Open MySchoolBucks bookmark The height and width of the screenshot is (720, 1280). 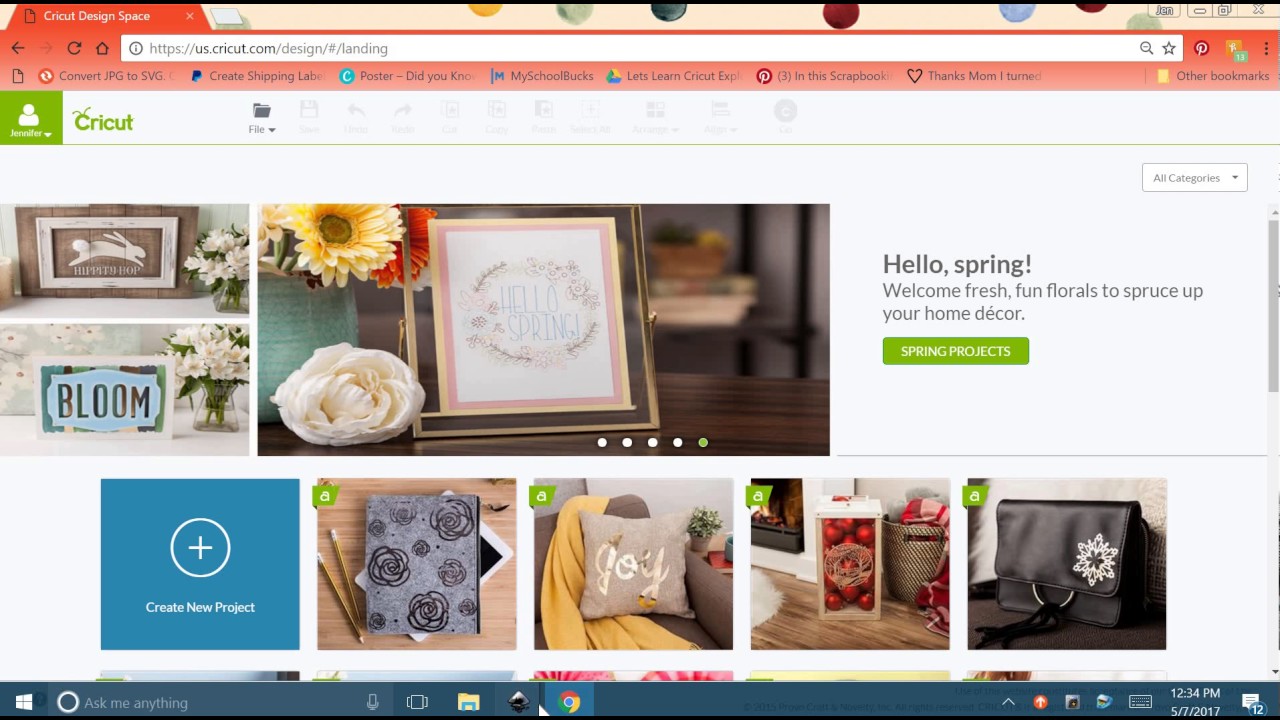[542, 76]
